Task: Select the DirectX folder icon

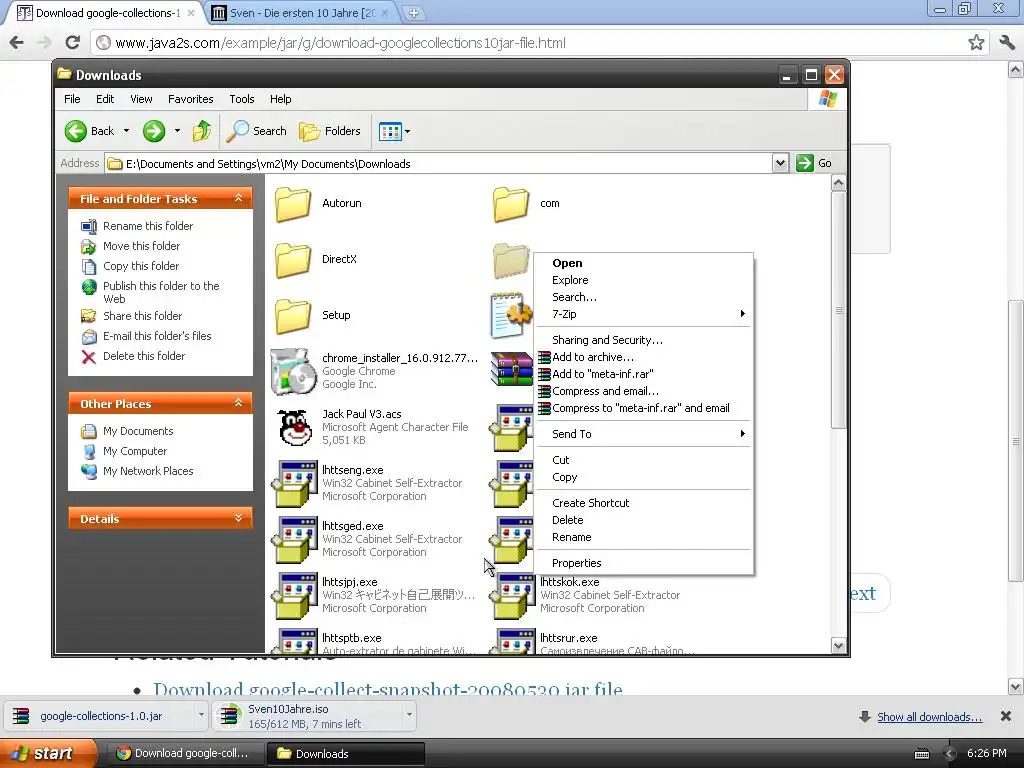Action: (293, 260)
